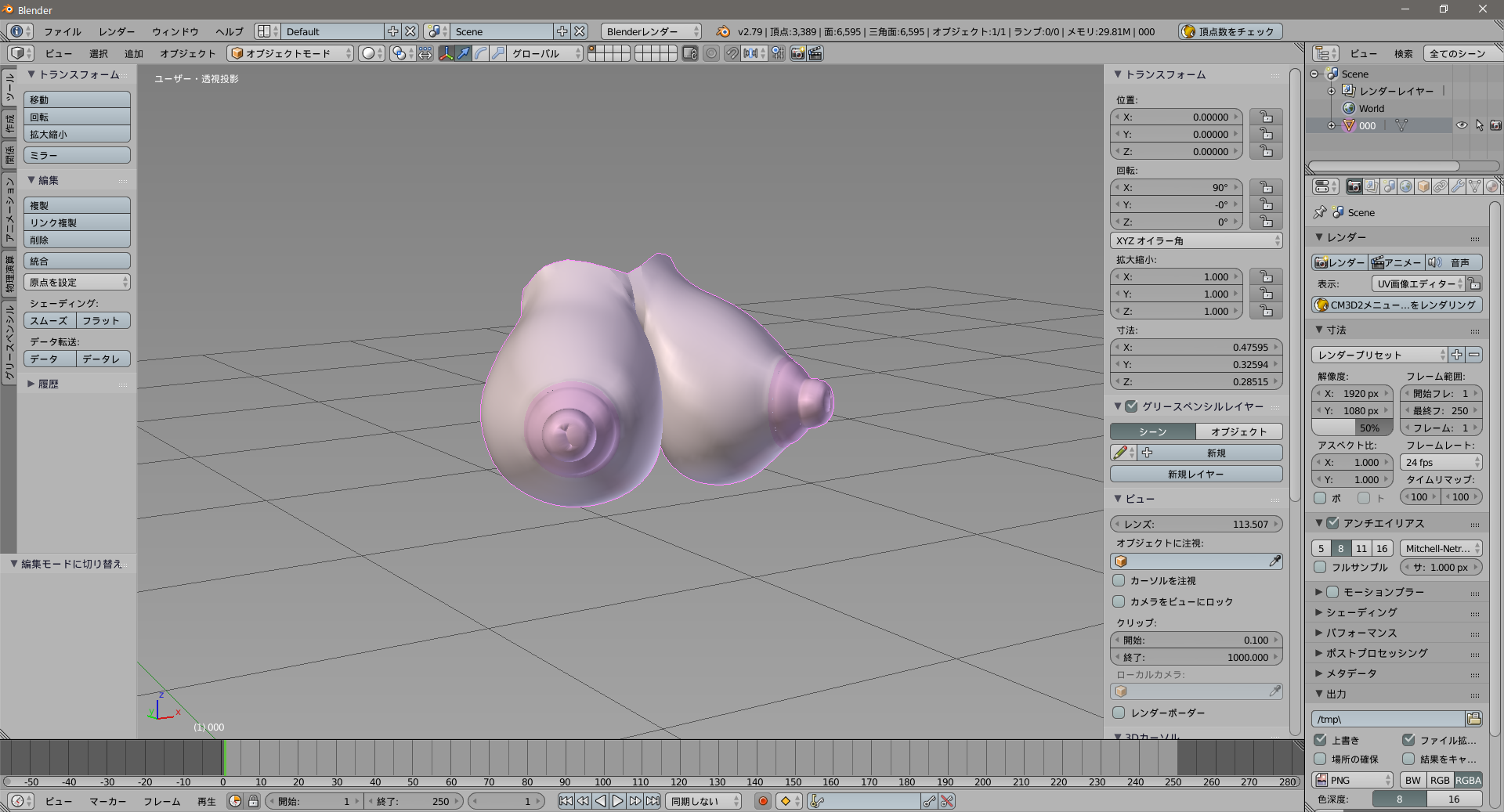1504x812 pixels.
Task: Open the file browser for output path
Action: 1473,719
